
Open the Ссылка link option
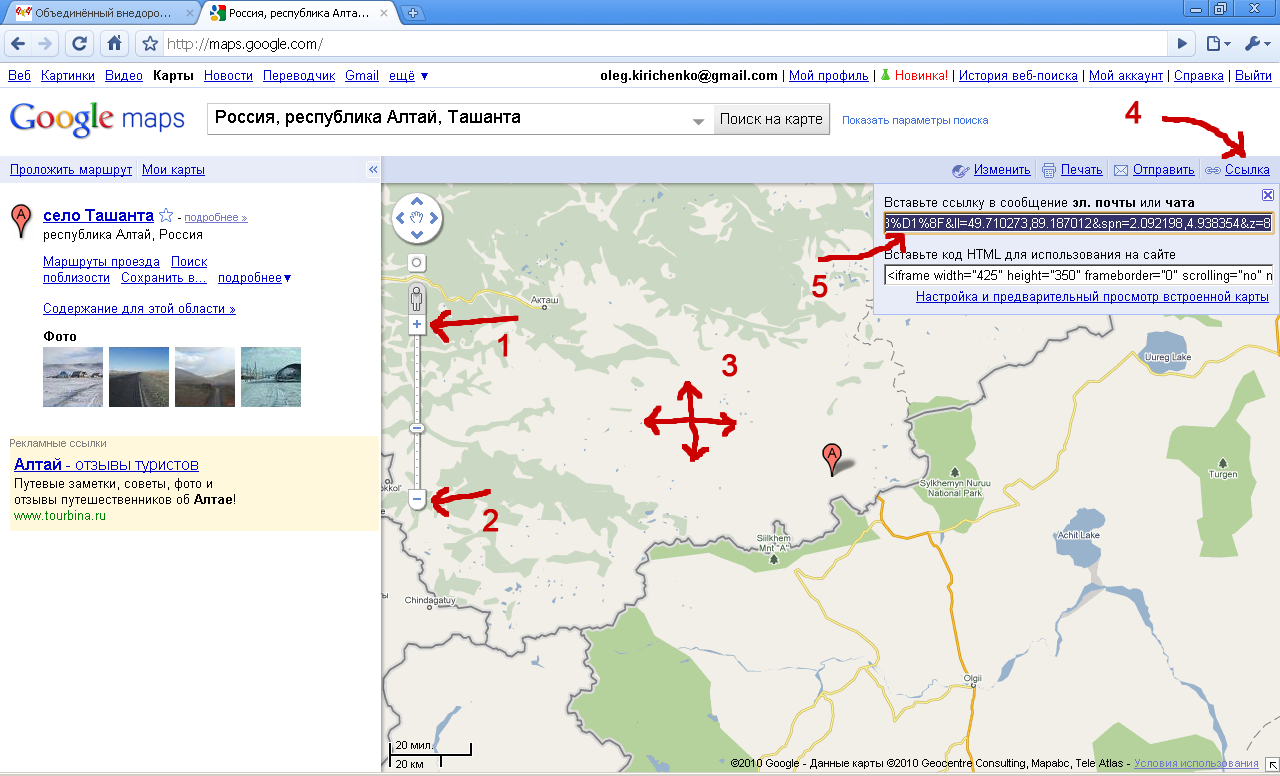coord(1246,170)
